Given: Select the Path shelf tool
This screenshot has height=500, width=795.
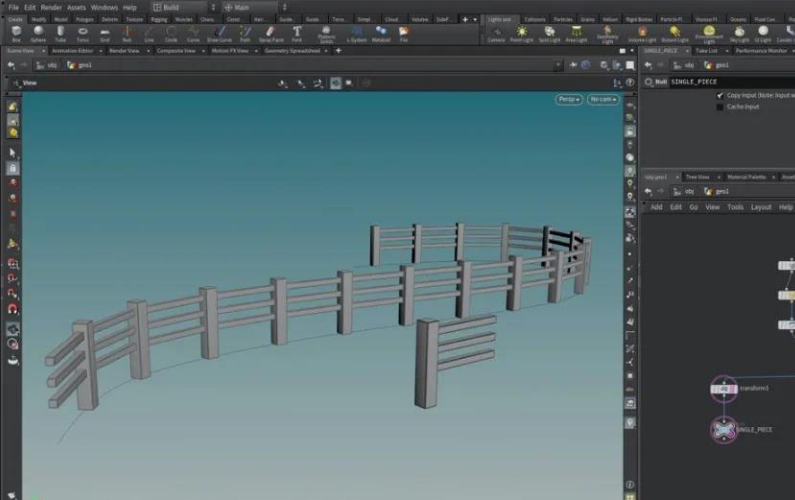Looking at the screenshot, I should click(x=245, y=34).
